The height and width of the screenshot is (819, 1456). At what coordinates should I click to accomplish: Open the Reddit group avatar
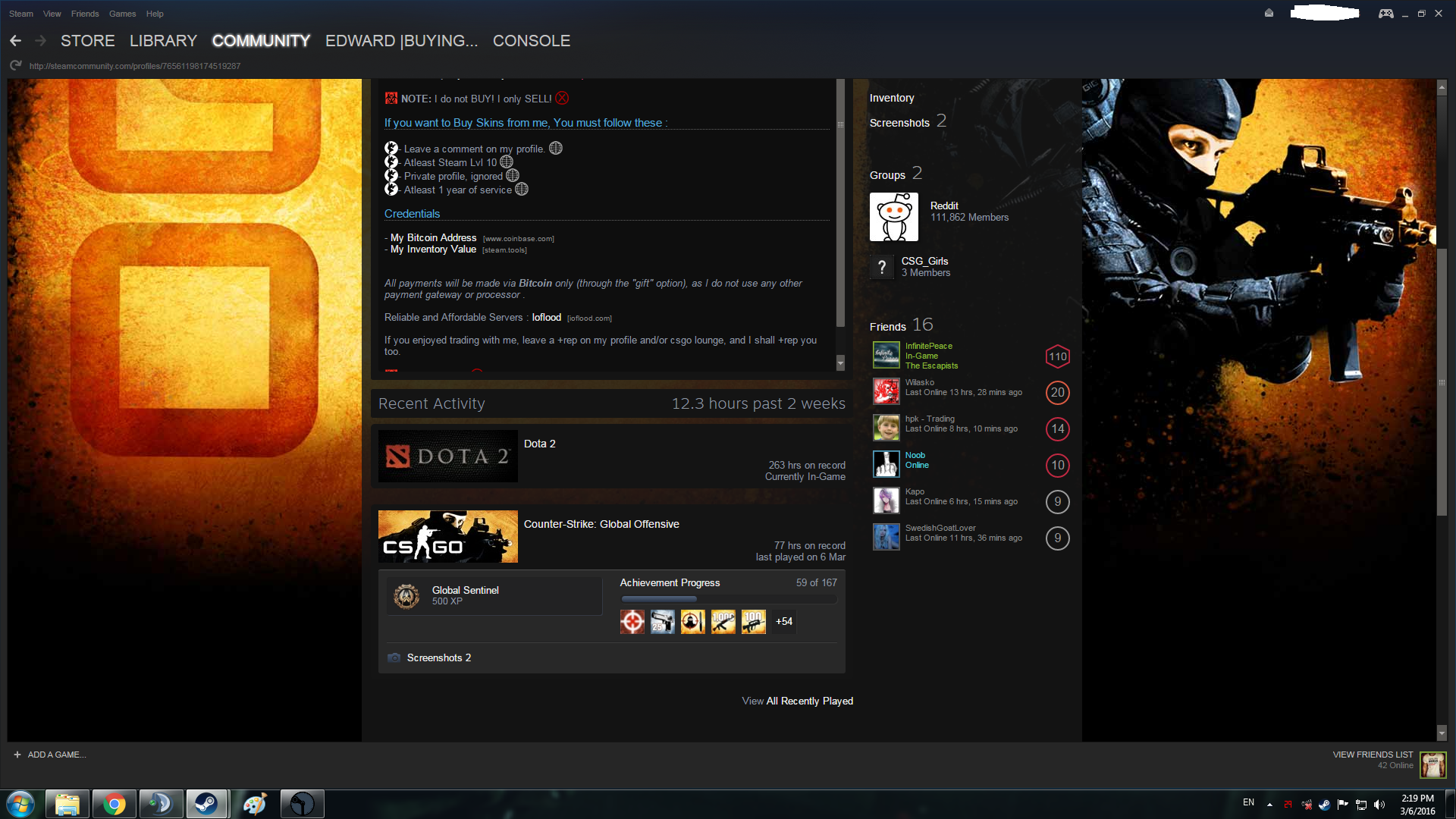893,217
